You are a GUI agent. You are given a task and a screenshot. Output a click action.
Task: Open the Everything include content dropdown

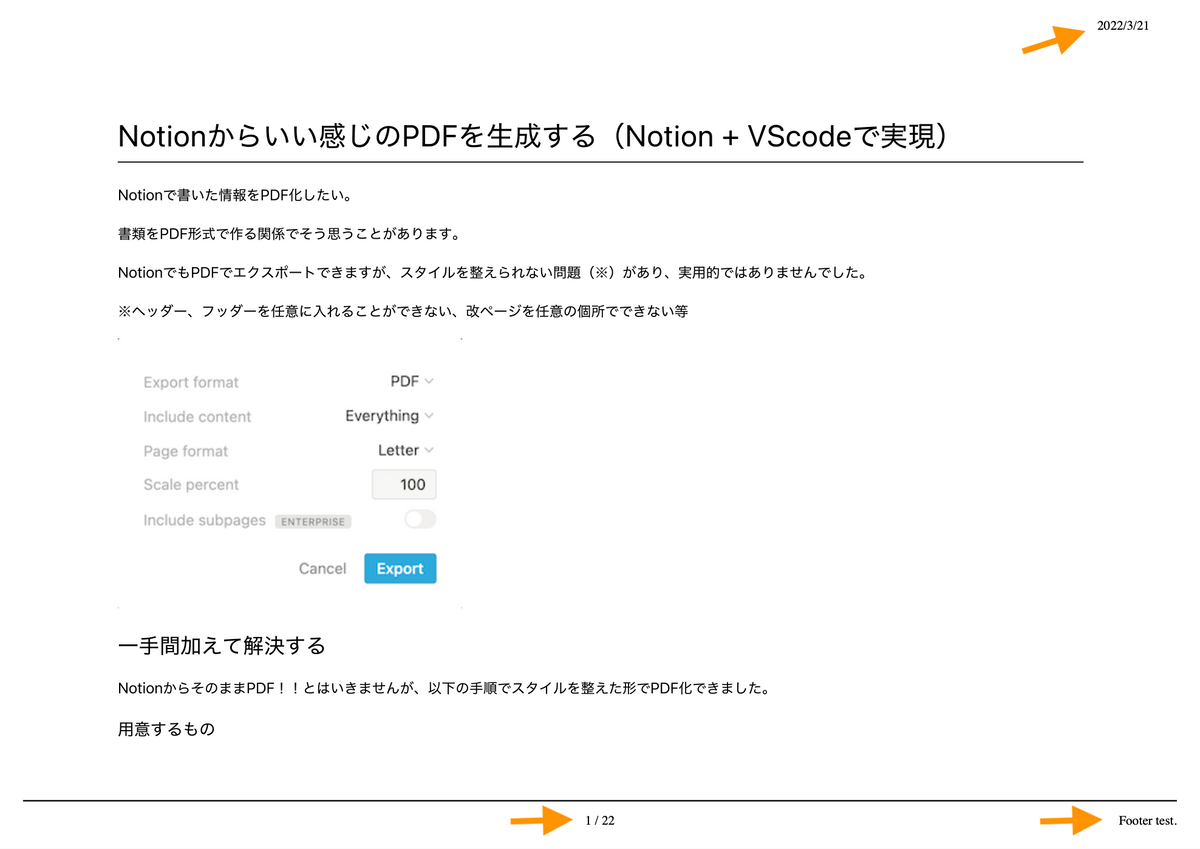coord(390,416)
